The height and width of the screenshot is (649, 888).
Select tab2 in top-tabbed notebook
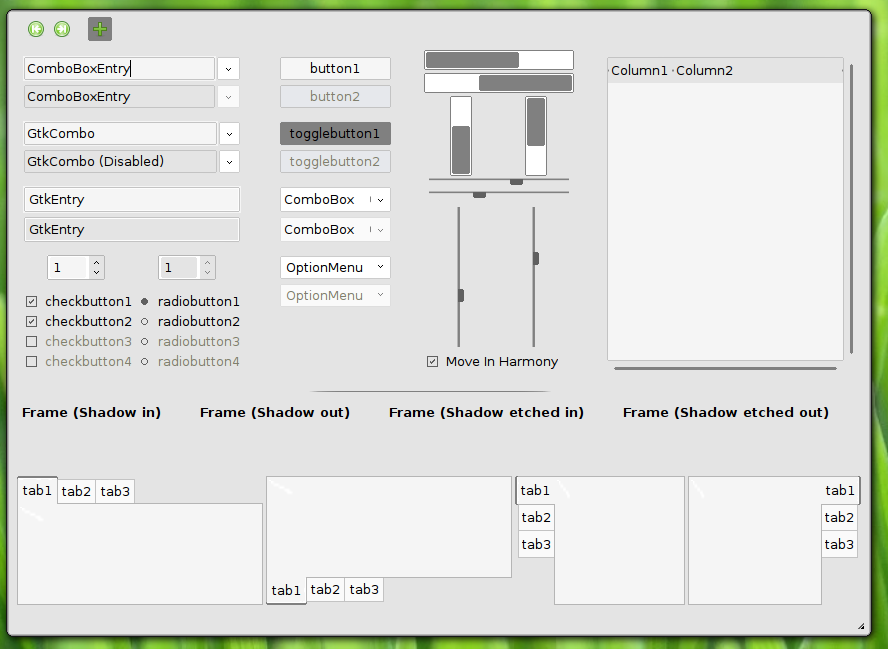(x=76, y=491)
